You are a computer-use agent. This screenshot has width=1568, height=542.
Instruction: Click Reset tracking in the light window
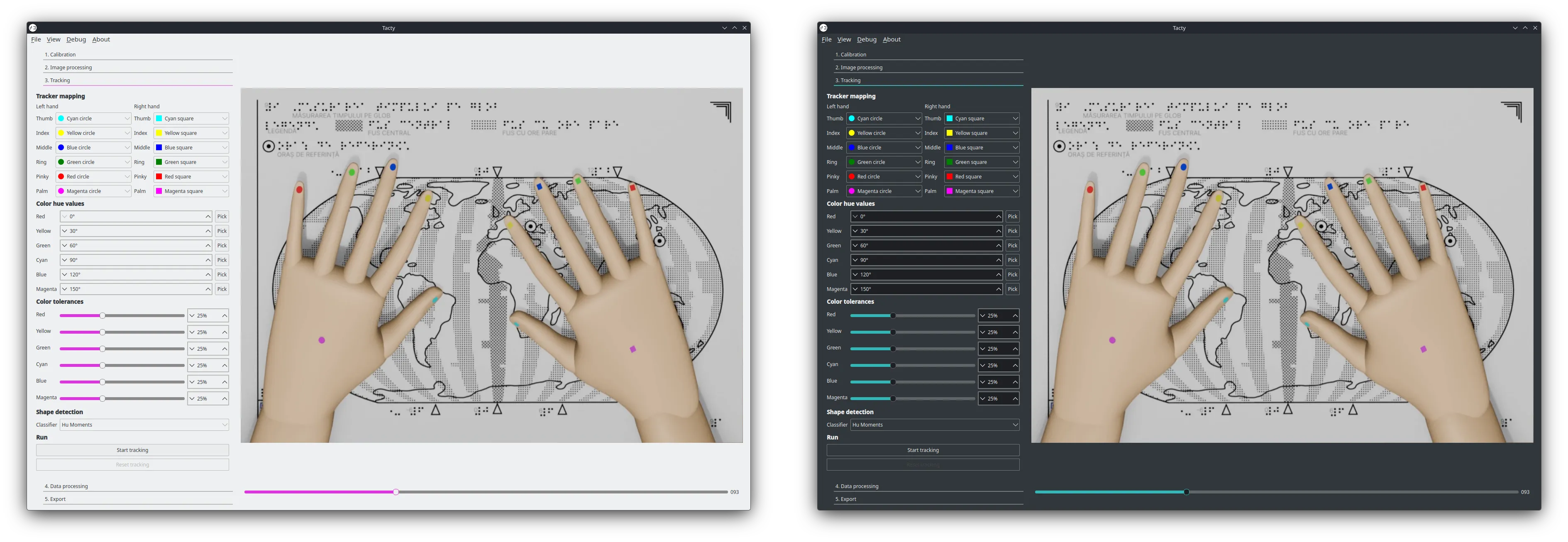tap(133, 465)
